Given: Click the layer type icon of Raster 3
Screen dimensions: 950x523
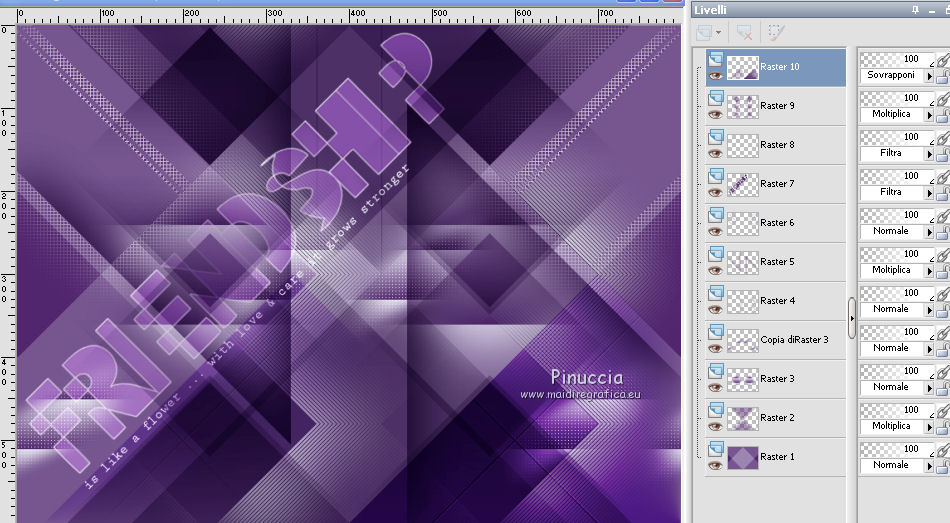Looking at the screenshot, I should [x=716, y=371].
